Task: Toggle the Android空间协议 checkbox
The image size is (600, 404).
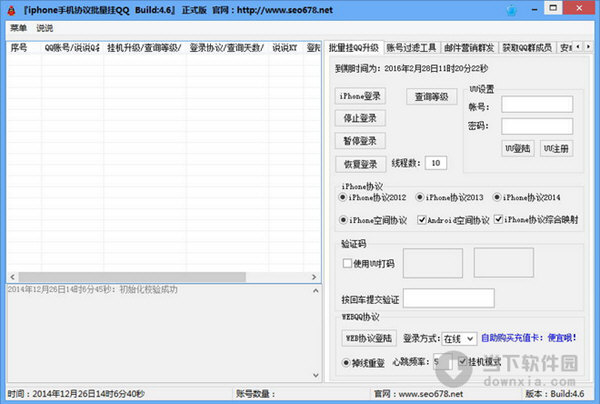Action: click(x=453, y=220)
